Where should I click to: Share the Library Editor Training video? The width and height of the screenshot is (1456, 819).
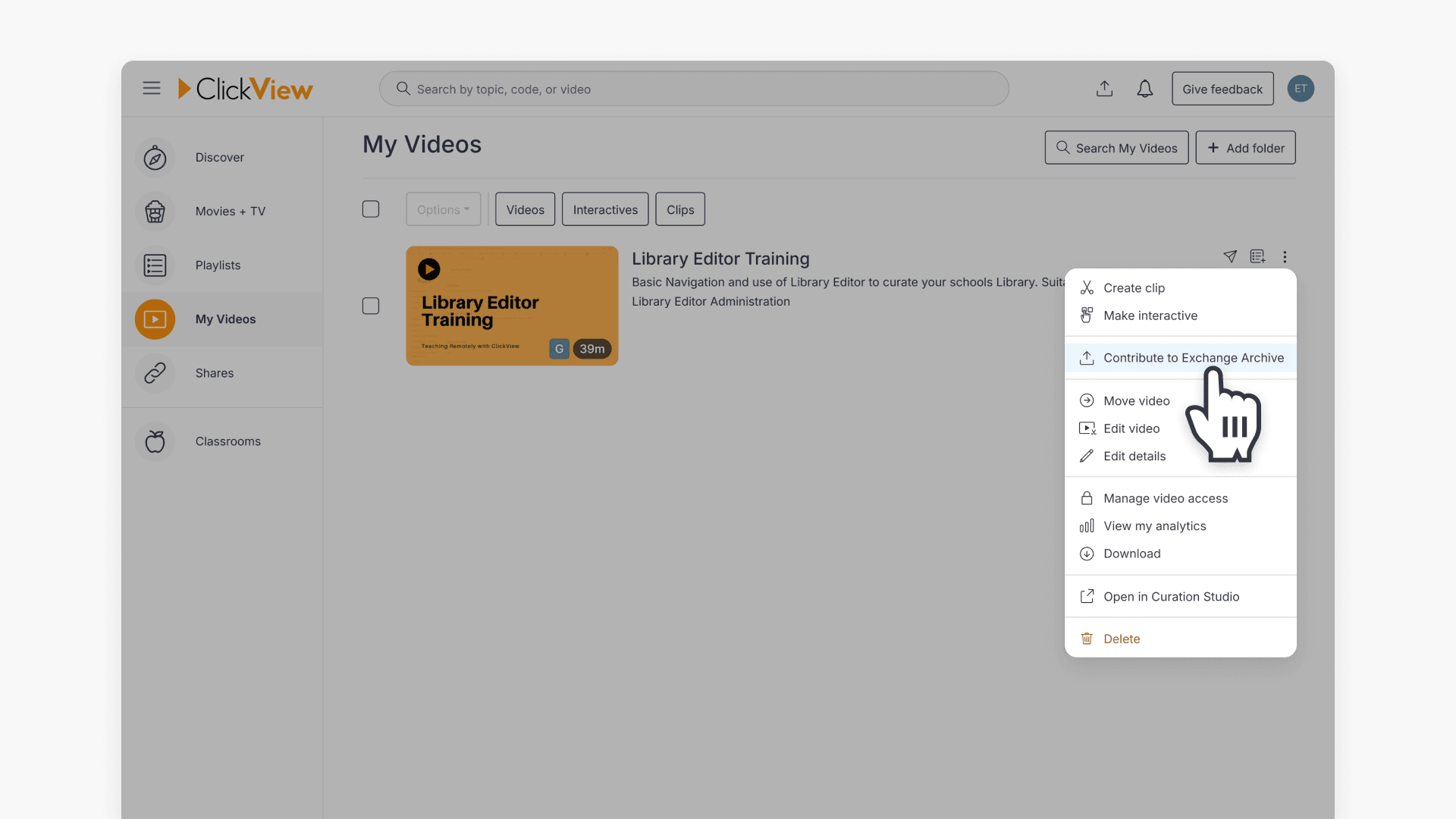(1230, 257)
